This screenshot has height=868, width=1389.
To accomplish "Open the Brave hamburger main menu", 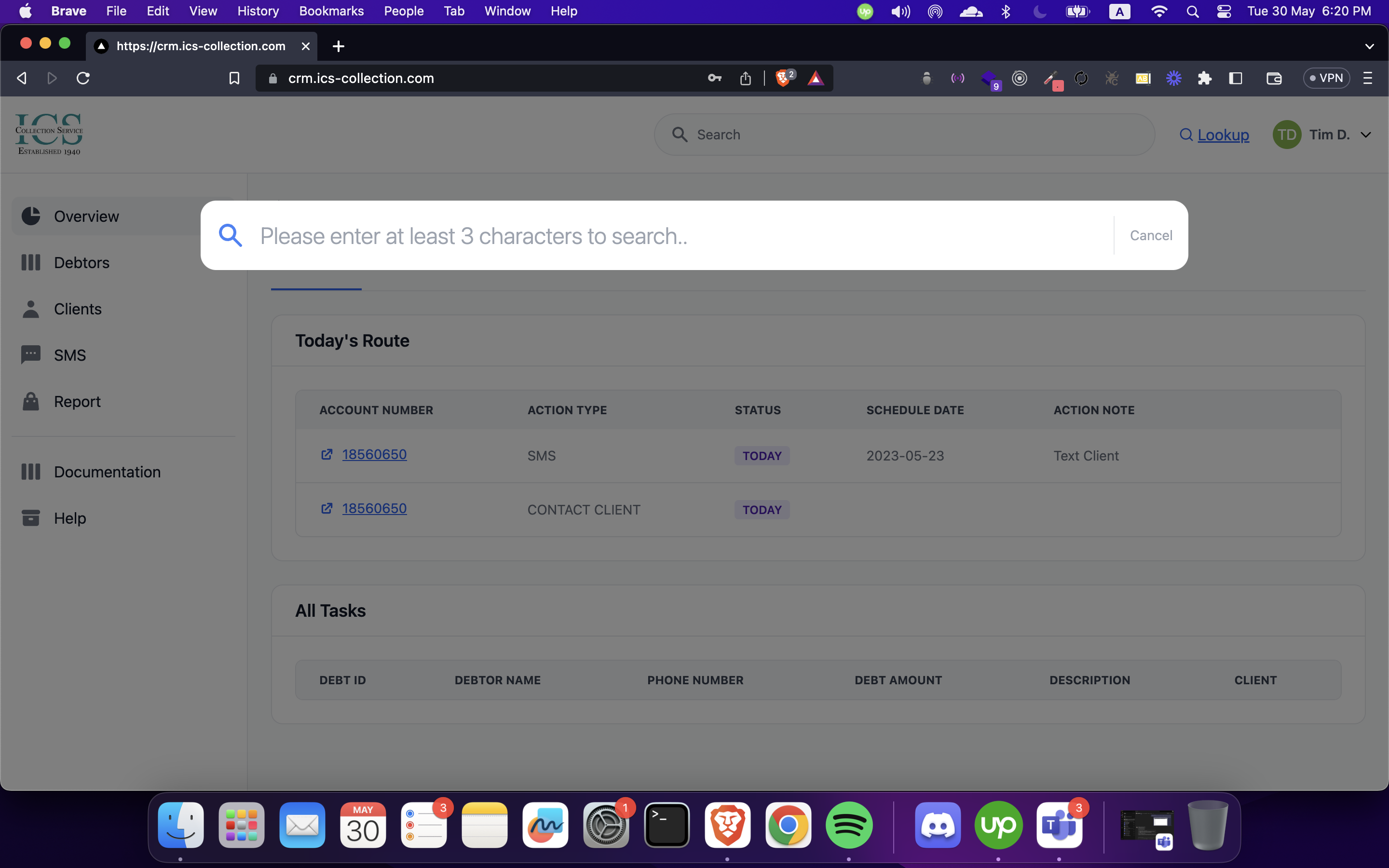I will click(x=1368, y=78).
